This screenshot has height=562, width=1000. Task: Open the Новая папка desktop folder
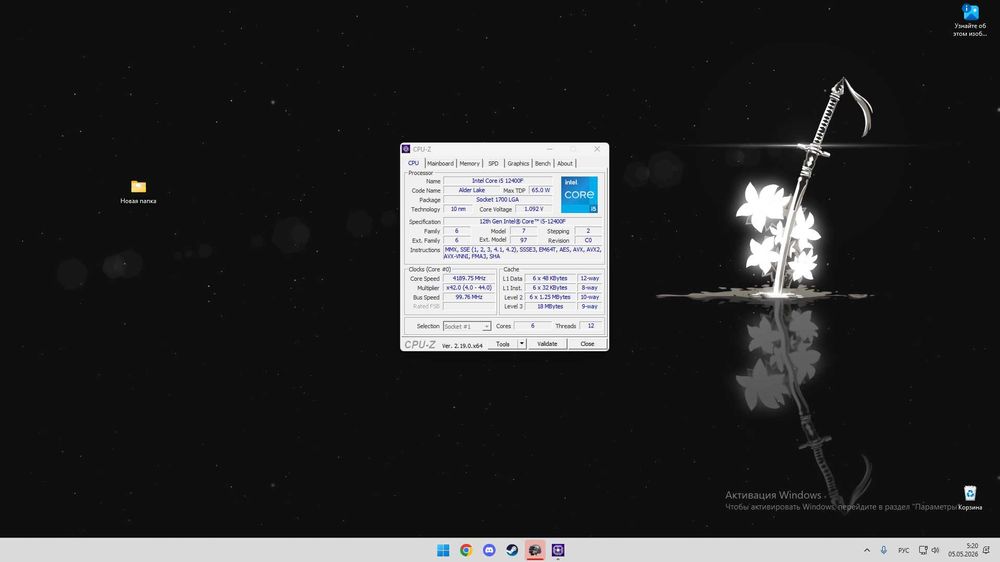click(138, 191)
